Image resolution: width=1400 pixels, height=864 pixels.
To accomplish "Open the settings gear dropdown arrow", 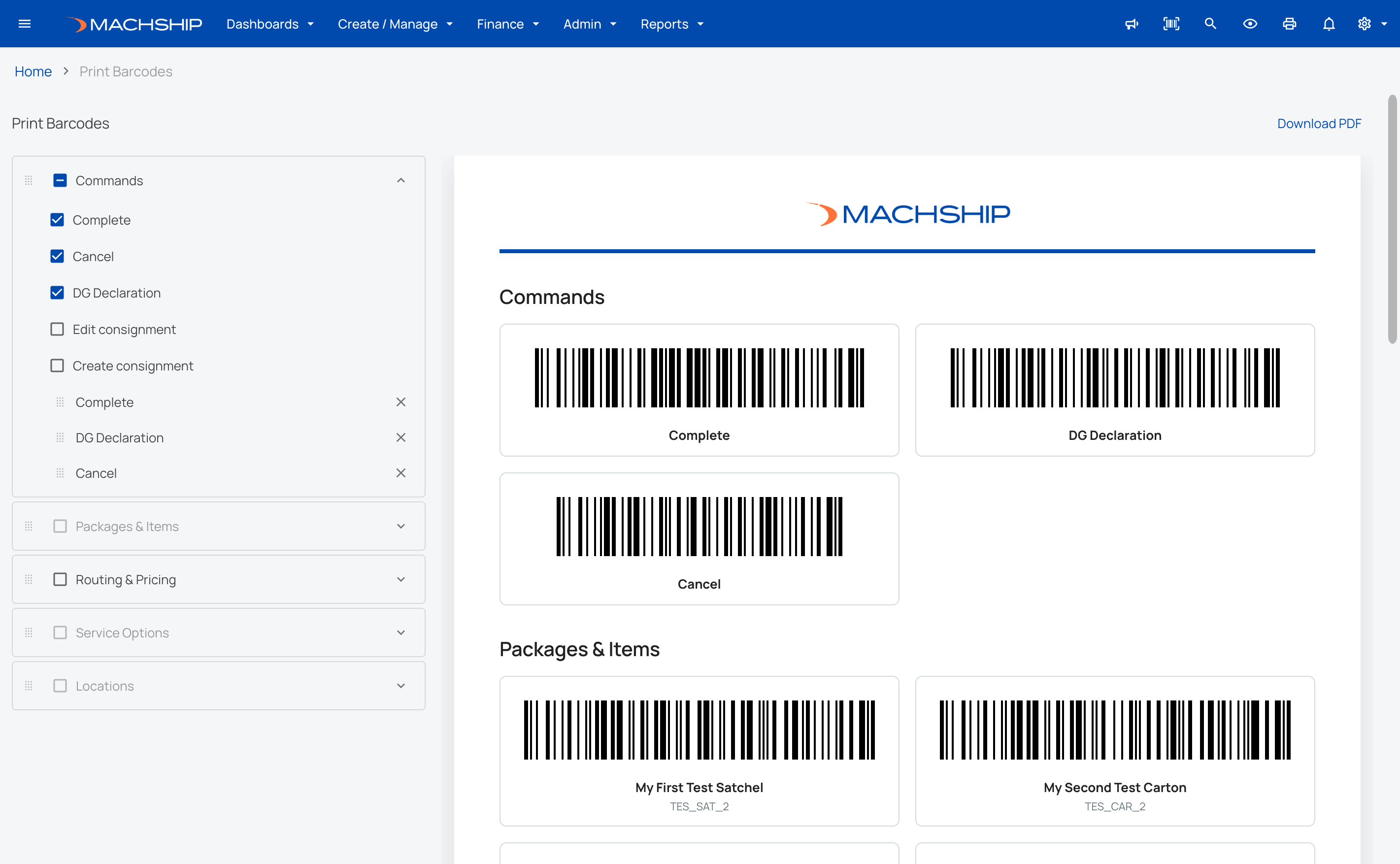I will (x=1384, y=24).
